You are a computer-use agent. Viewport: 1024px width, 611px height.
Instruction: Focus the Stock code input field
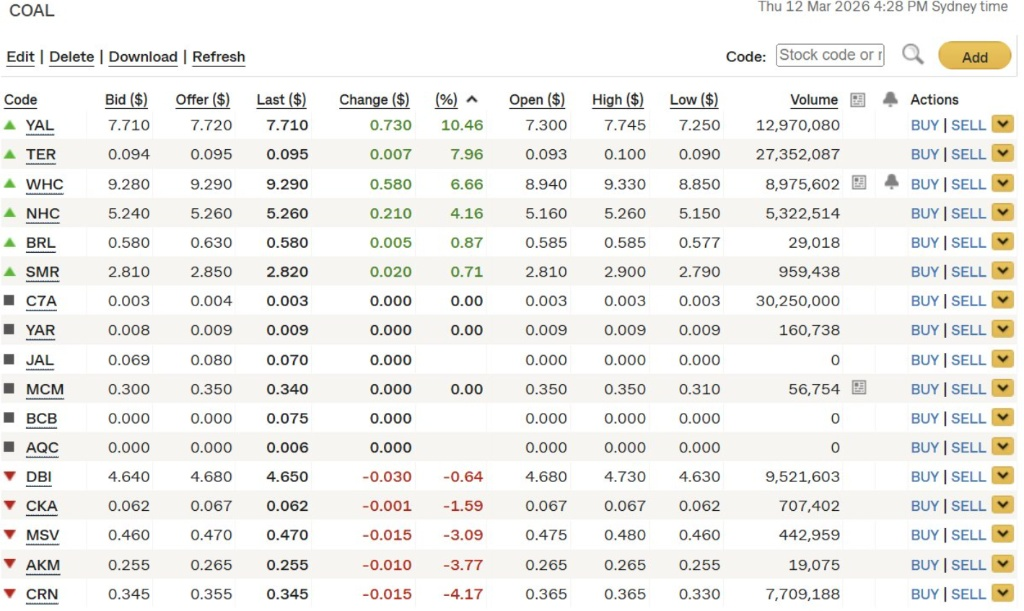tap(830, 55)
